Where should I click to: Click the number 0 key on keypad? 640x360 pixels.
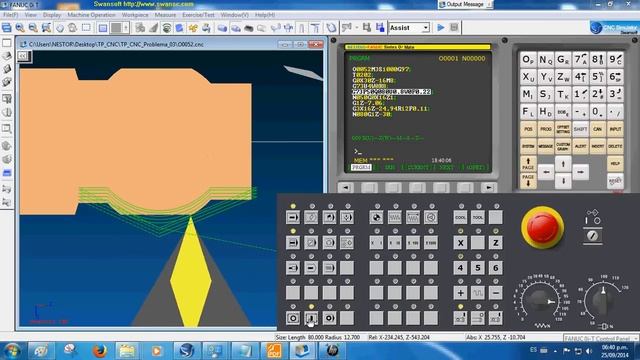tap(598, 111)
